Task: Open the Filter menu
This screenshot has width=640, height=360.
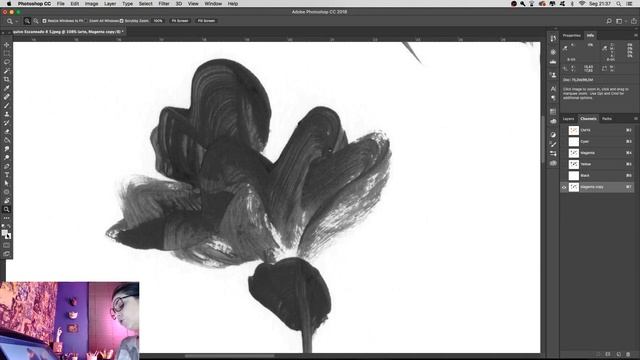Action: [164, 4]
